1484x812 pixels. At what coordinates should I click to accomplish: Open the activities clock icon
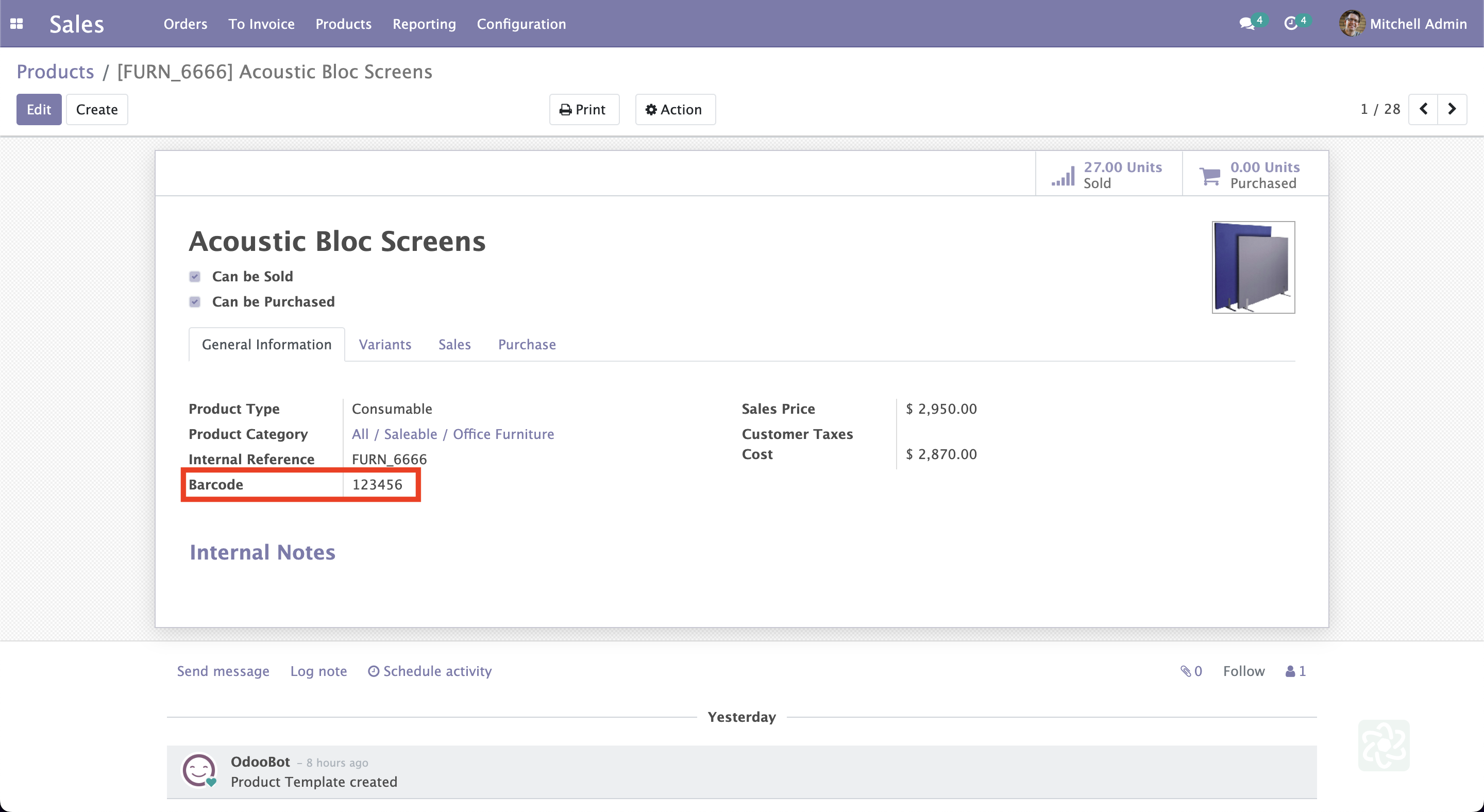(x=1290, y=24)
